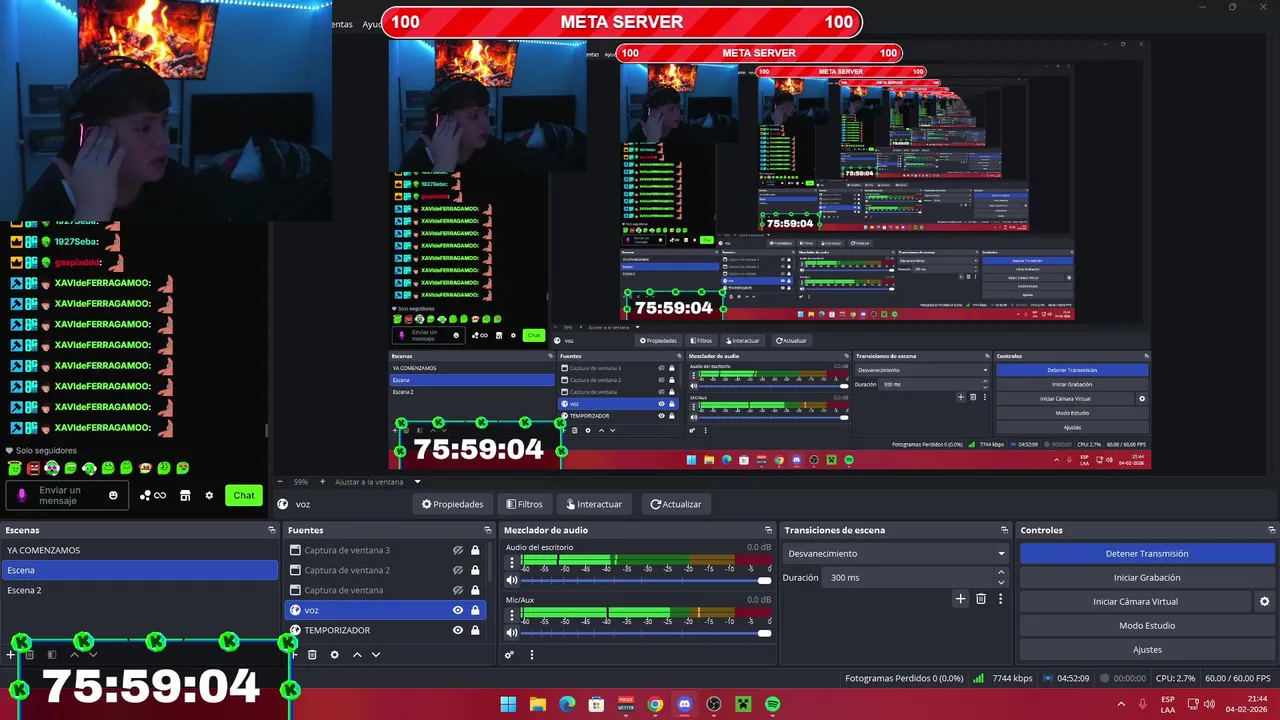This screenshot has height=720, width=1280.
Task: Hide the voz source
Action: pyautogui.click(x=458, y=610)
